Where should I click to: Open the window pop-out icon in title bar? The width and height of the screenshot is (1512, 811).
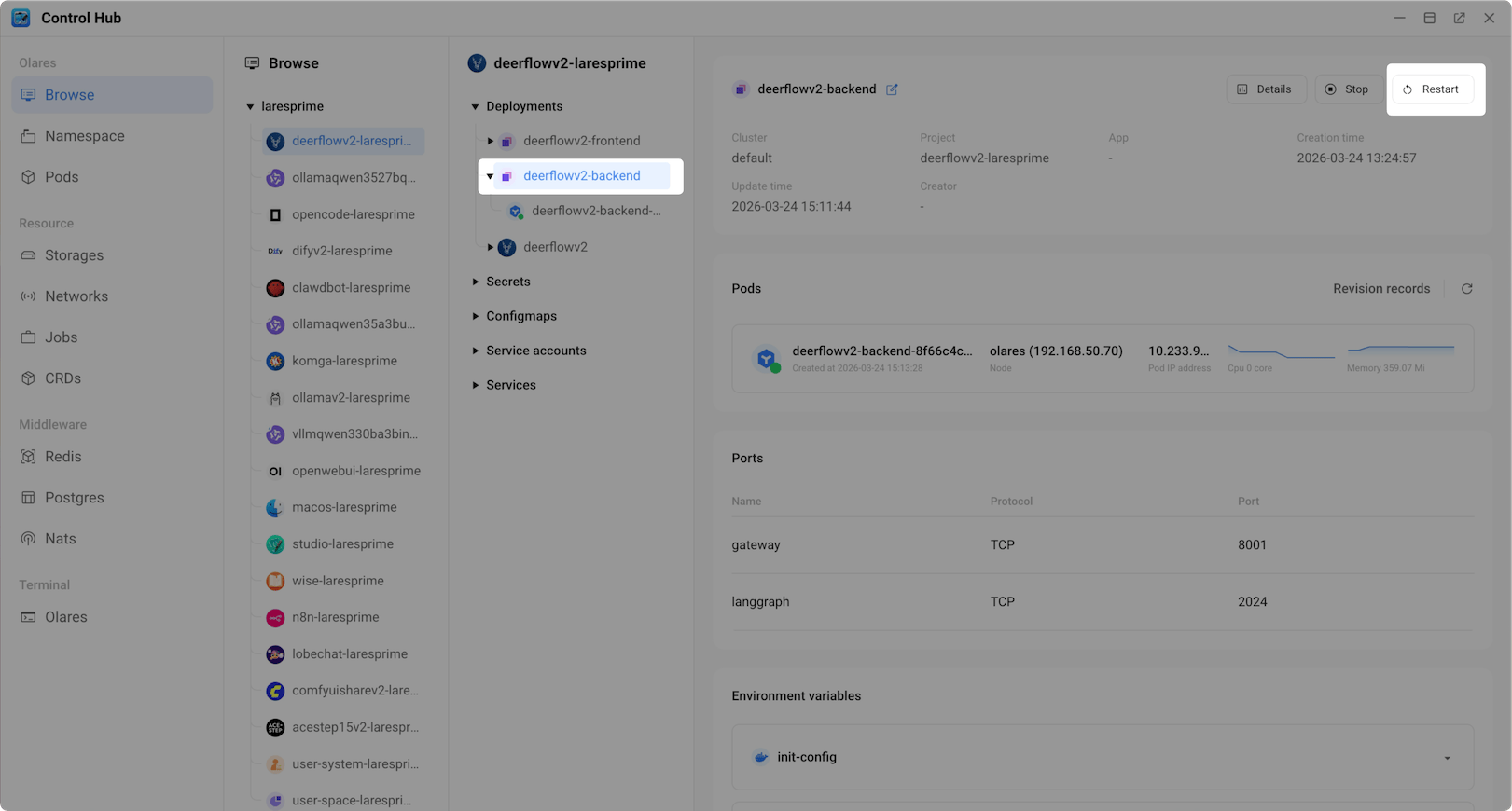pyautogui.click(x=1459, y=18)
